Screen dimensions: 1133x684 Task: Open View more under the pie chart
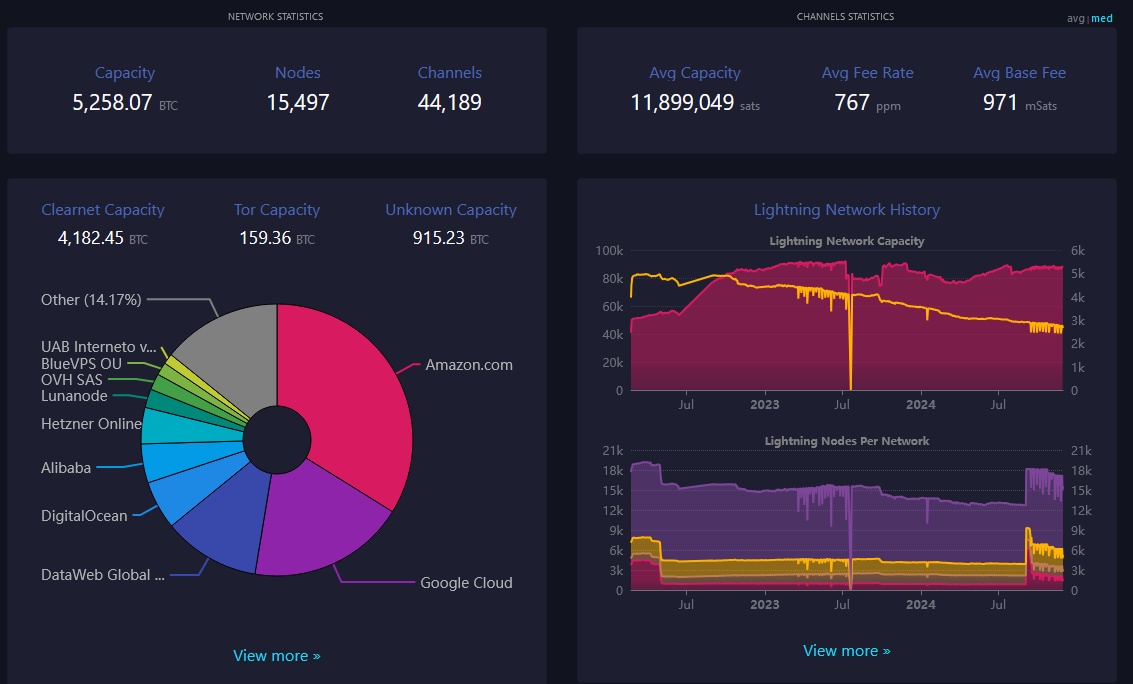coord(277,656)
